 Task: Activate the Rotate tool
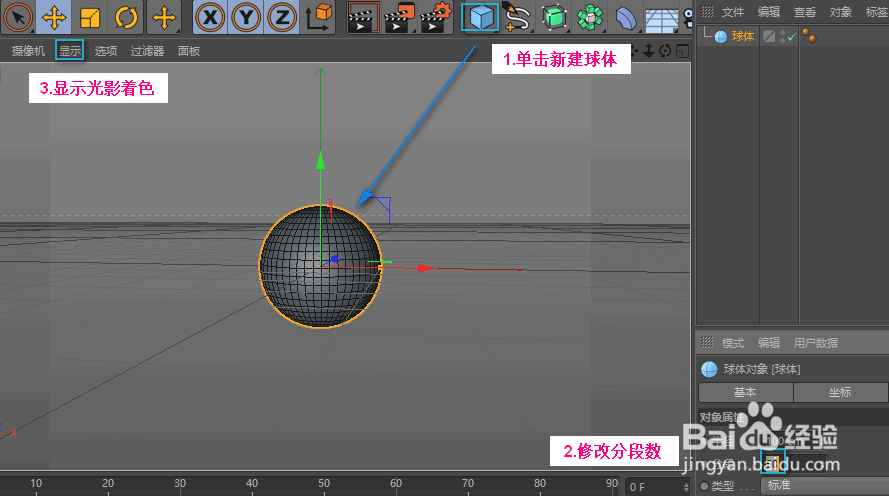point(126,17)
